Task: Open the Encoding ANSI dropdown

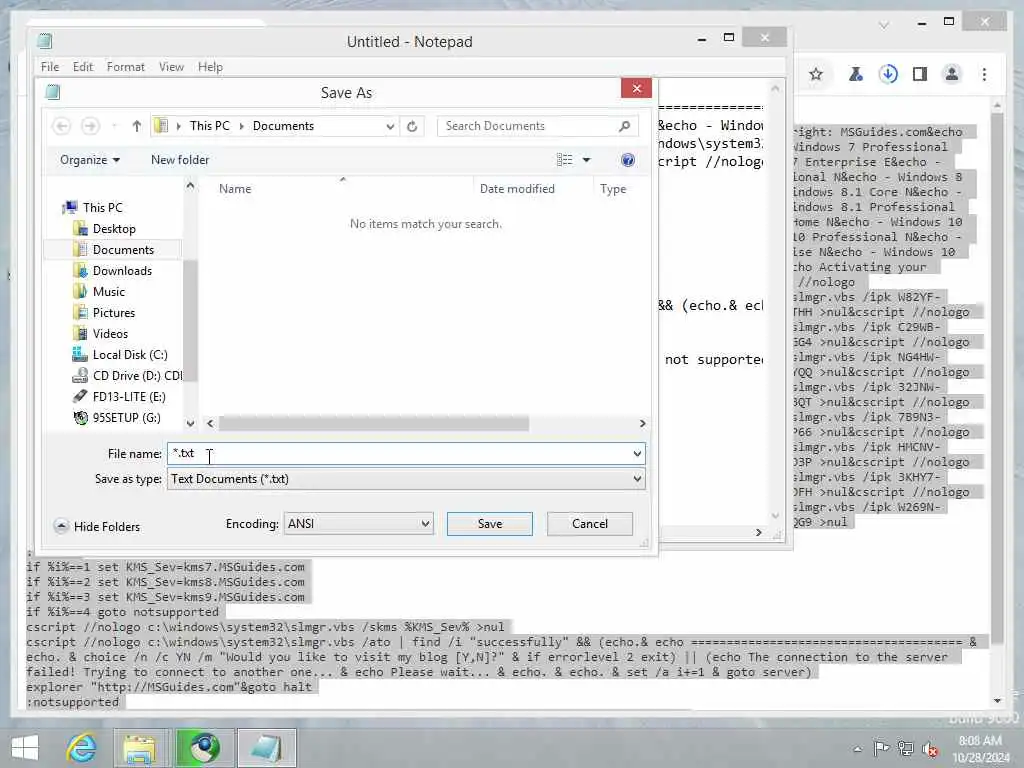Action: pyautogui.click(x=359, y=524)
